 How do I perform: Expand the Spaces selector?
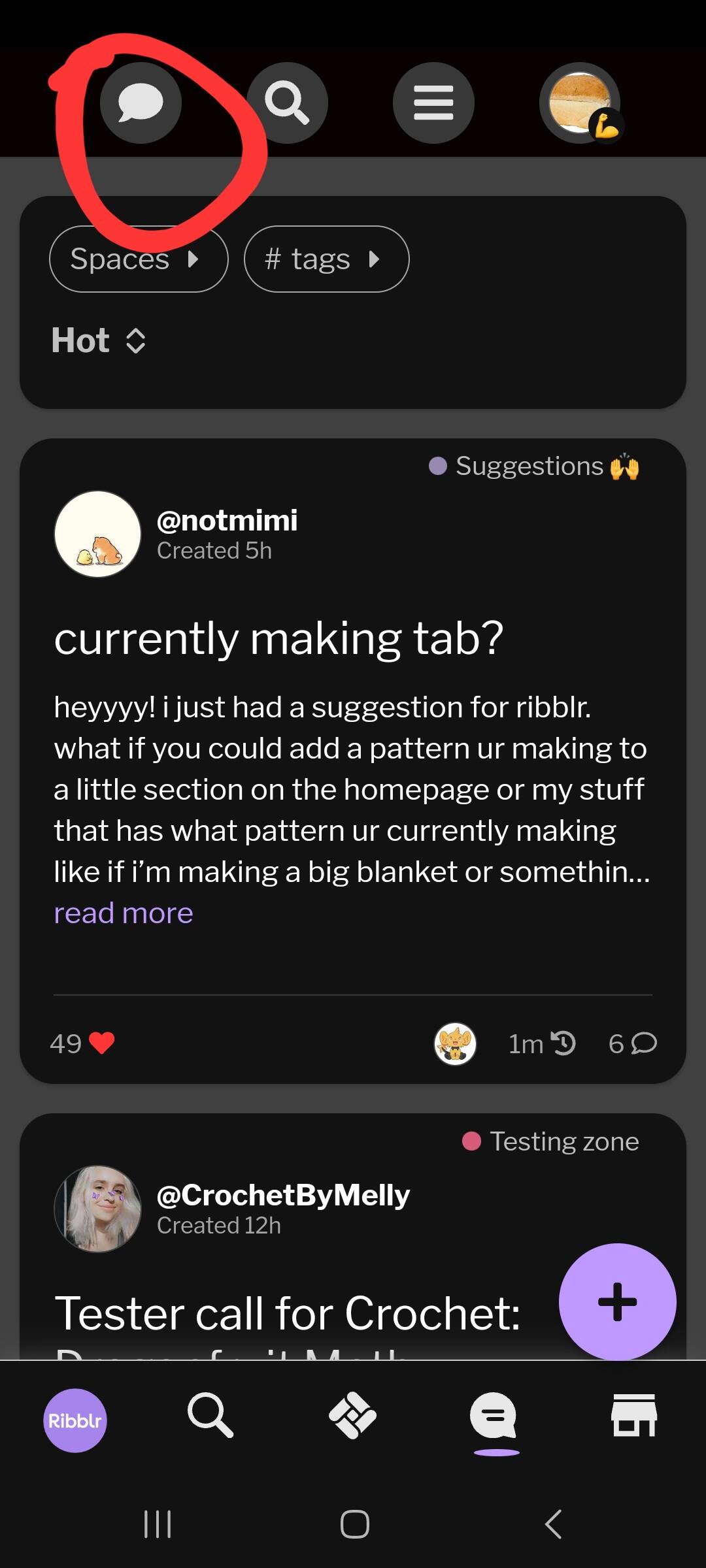coord(139,259)
